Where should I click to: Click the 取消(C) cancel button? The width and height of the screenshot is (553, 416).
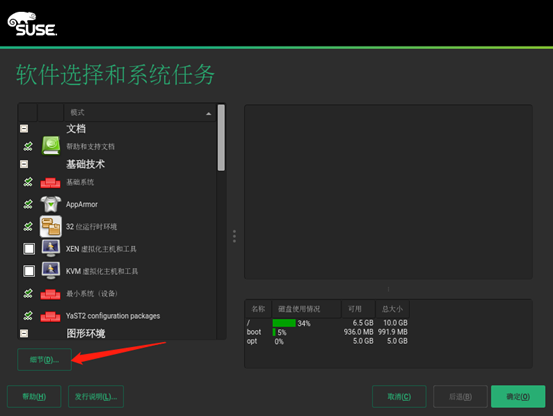(x=399, y=397)
